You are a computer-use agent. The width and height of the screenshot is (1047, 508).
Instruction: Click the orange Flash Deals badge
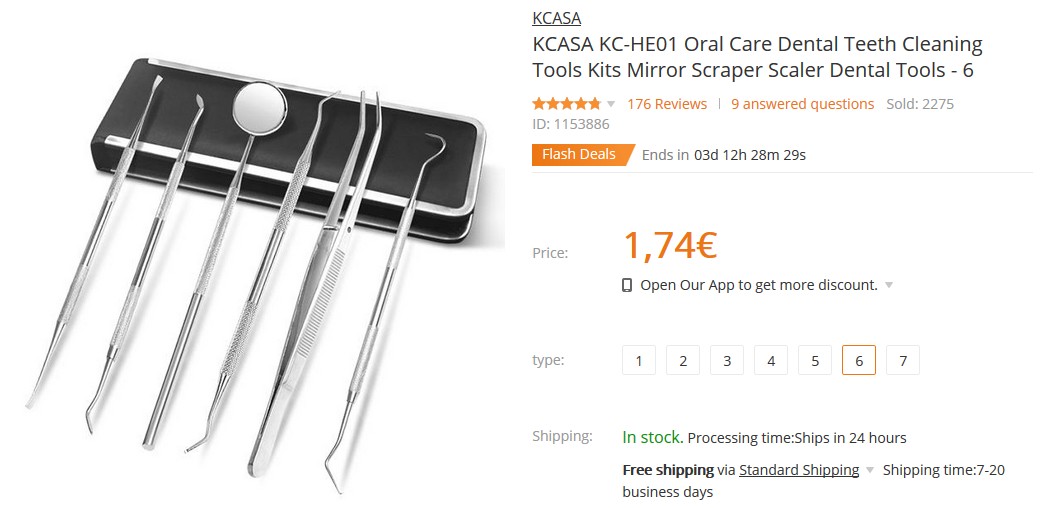click(x=583, y=154)
